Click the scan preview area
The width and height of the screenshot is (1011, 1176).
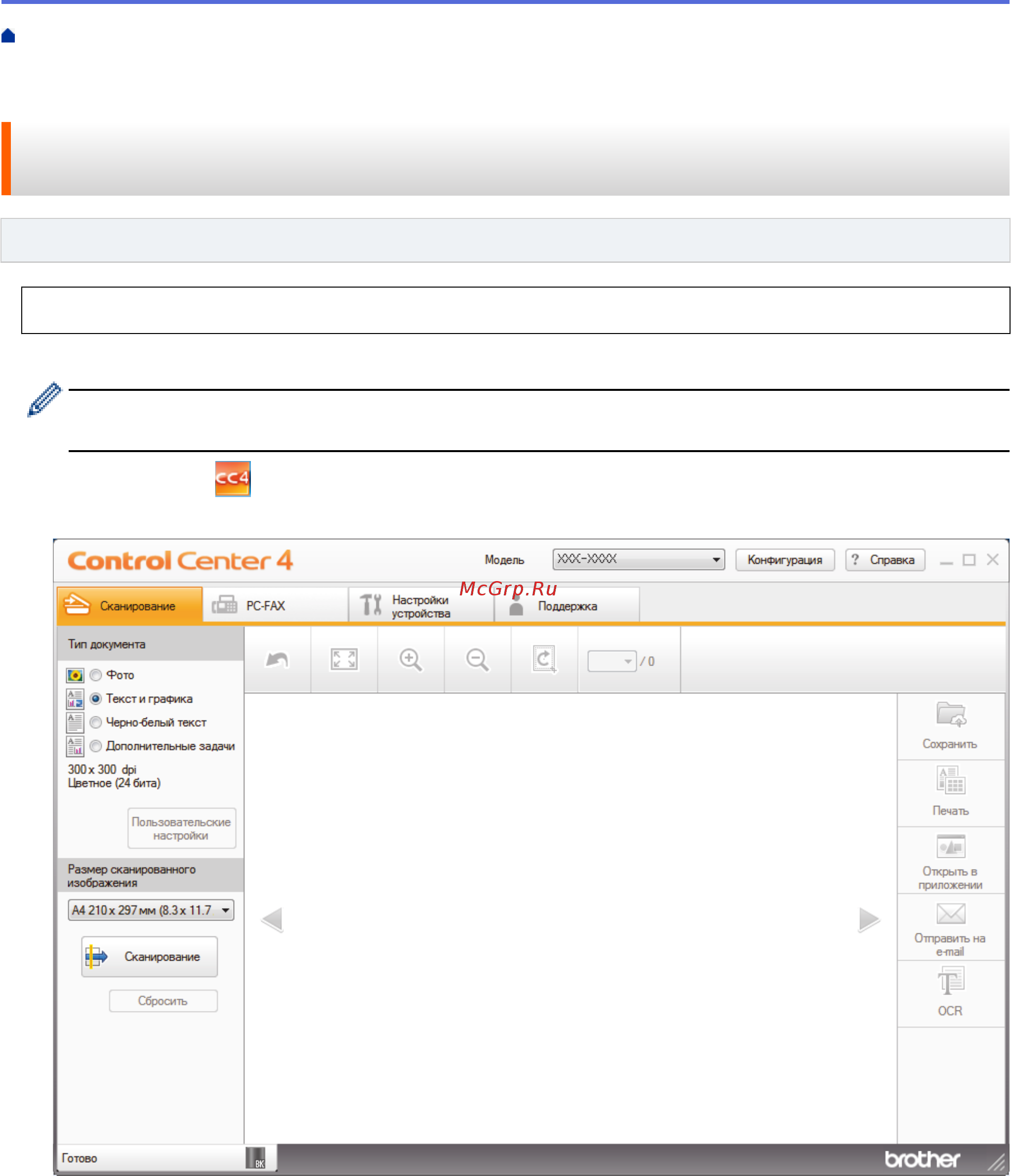[571, 920]
